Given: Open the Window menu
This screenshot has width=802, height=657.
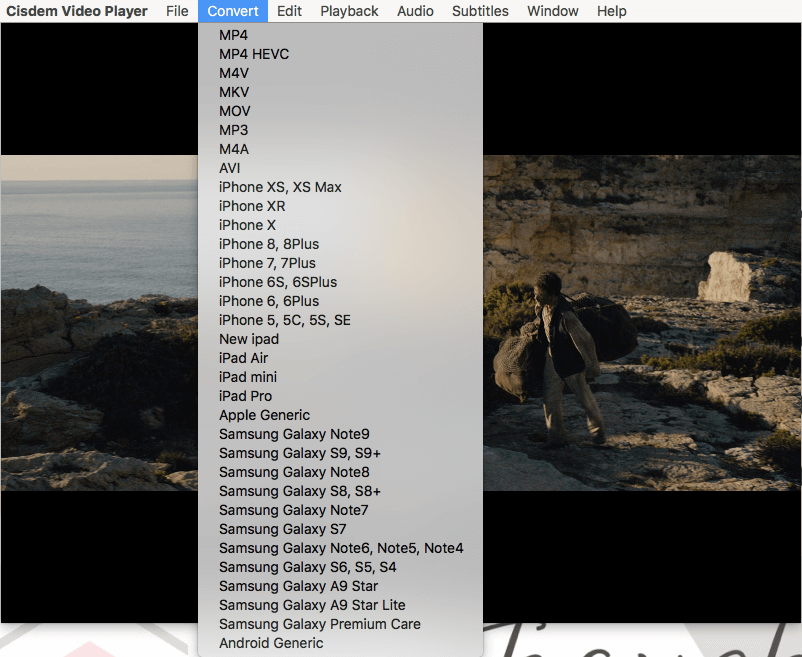Looking at the screenshot, I should (553, 11).
